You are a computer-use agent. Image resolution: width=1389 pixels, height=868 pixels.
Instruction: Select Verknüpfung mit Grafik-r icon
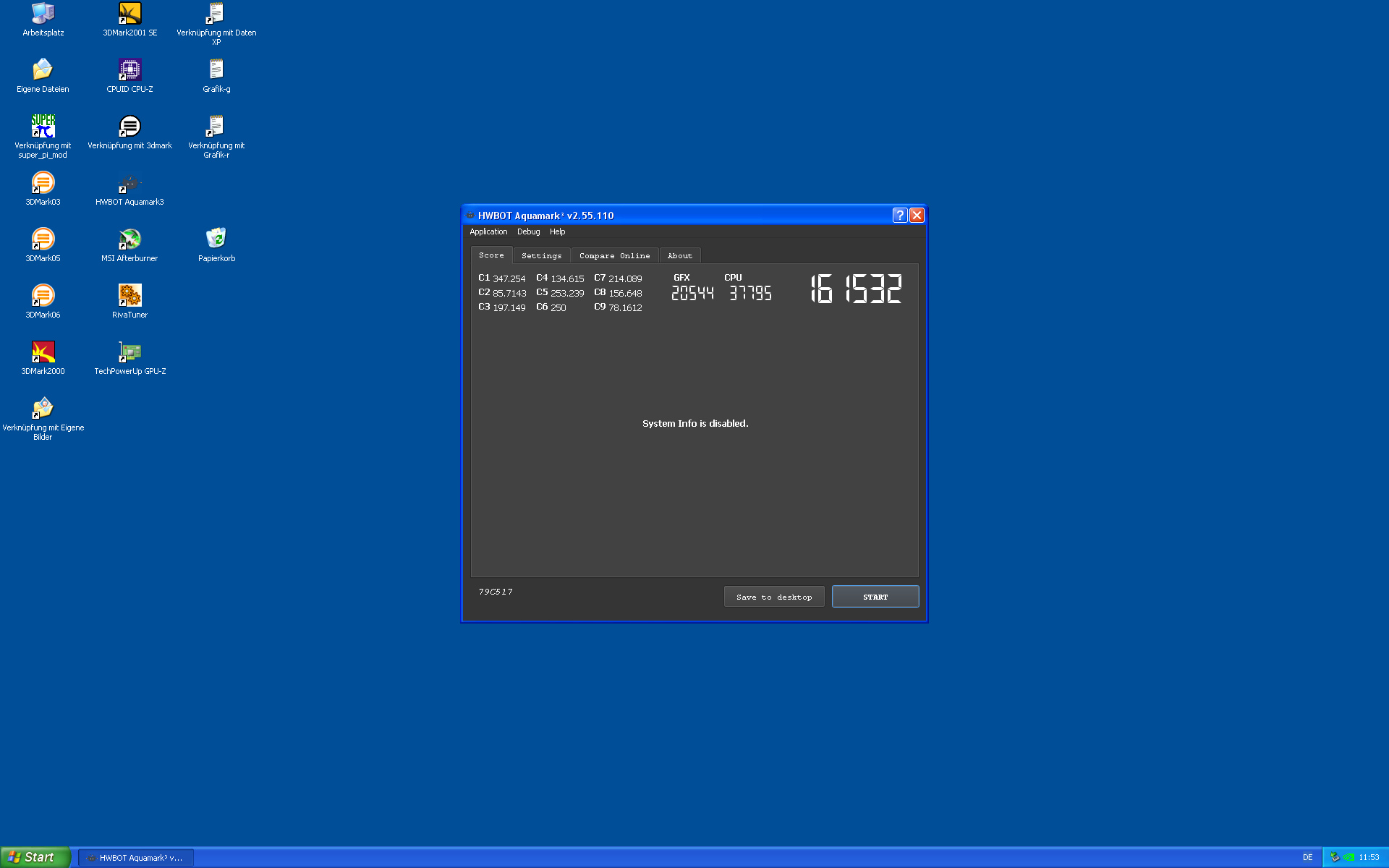216,137
